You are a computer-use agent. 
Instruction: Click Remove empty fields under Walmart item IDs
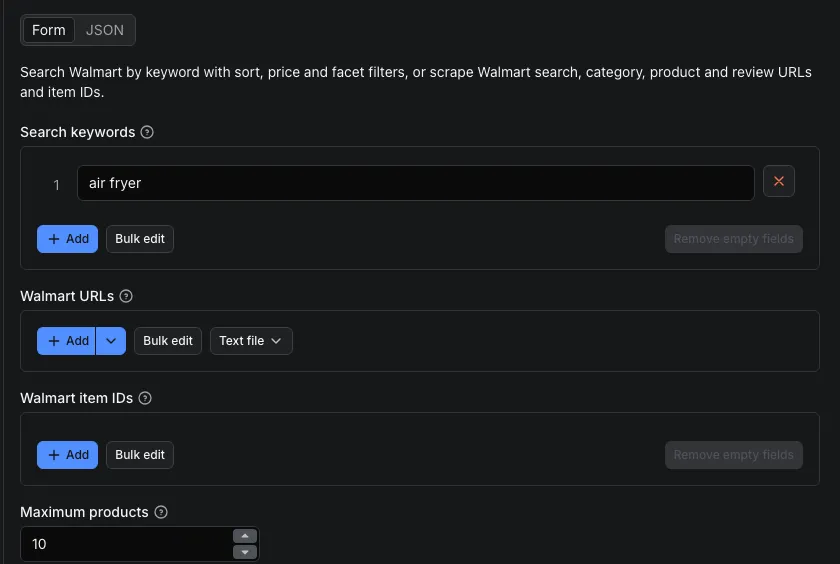click(x=734, y=455)
